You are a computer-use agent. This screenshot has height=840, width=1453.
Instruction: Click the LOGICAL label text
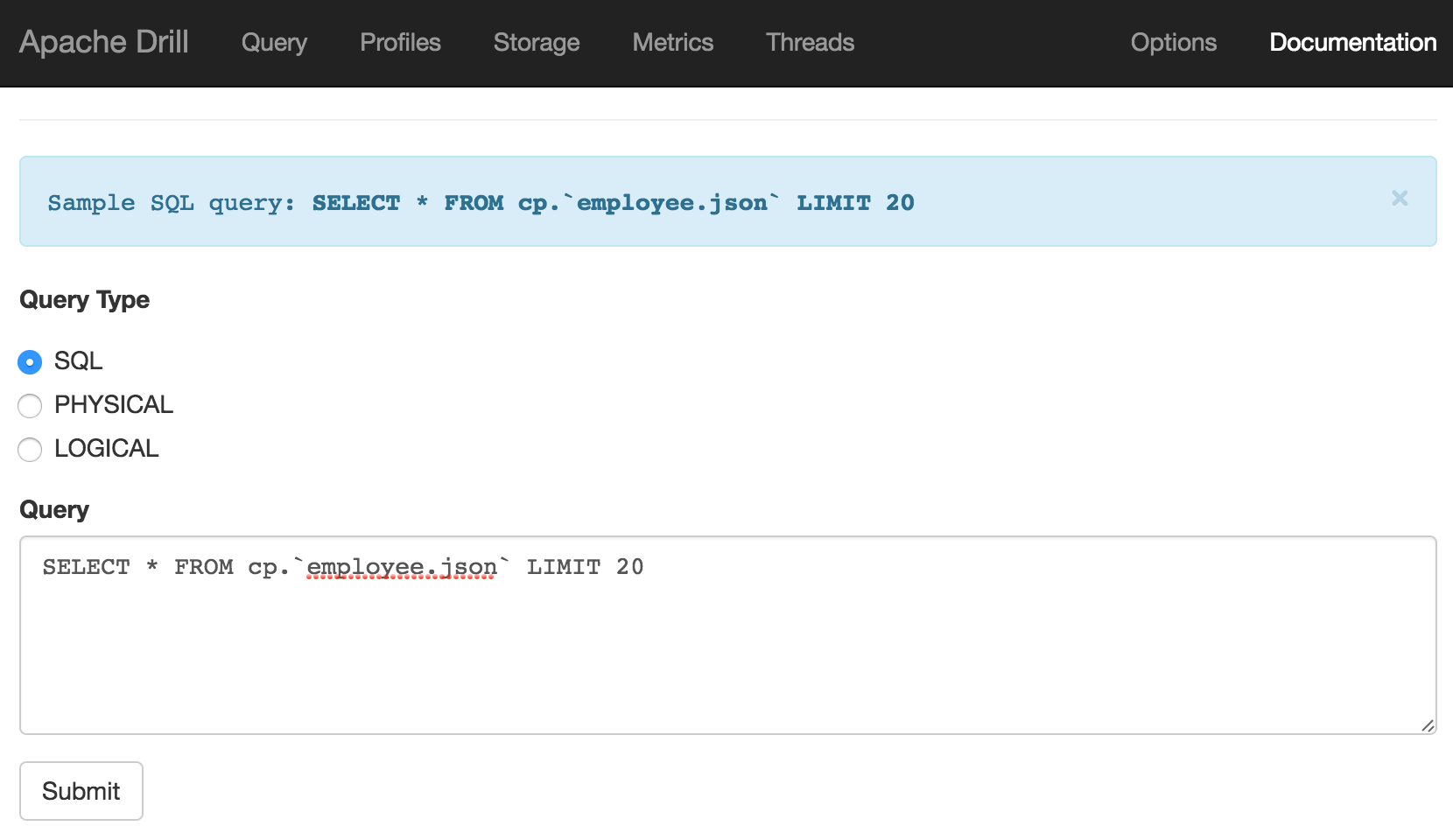click(x=107, y=449)
